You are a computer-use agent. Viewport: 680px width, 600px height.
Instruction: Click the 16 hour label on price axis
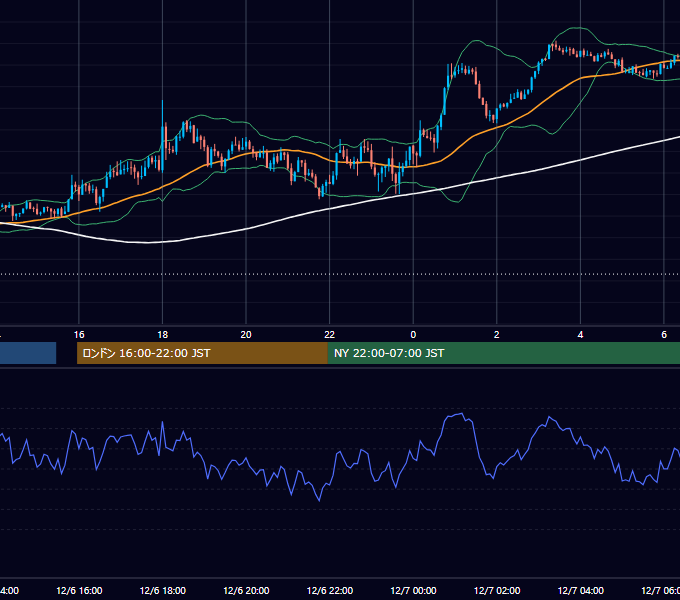[79, 335]
